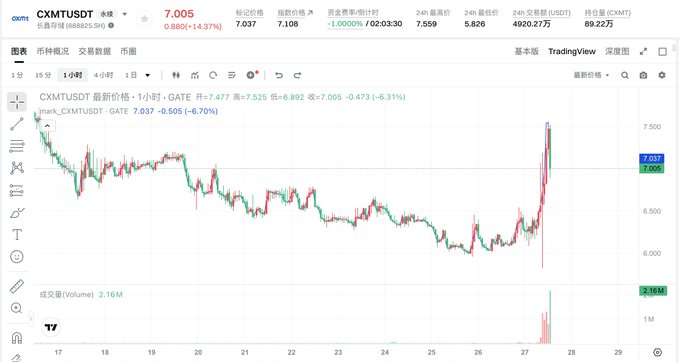Collapse the left drawing toolbar handle
The height and width of the screenshot is (362, 680).
click(x=31, y=319)
